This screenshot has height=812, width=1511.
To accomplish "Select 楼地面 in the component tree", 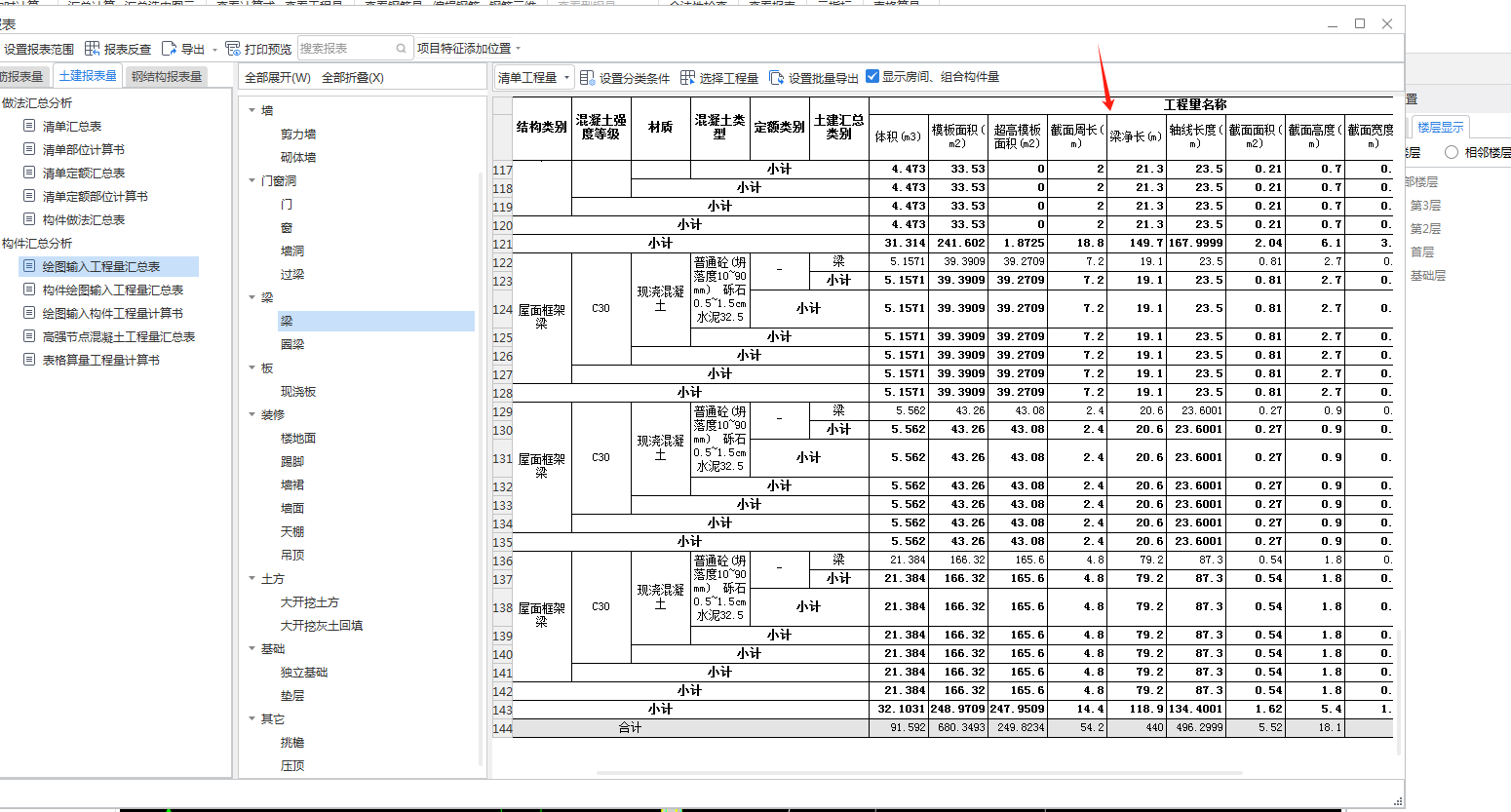I will (298, 439).
